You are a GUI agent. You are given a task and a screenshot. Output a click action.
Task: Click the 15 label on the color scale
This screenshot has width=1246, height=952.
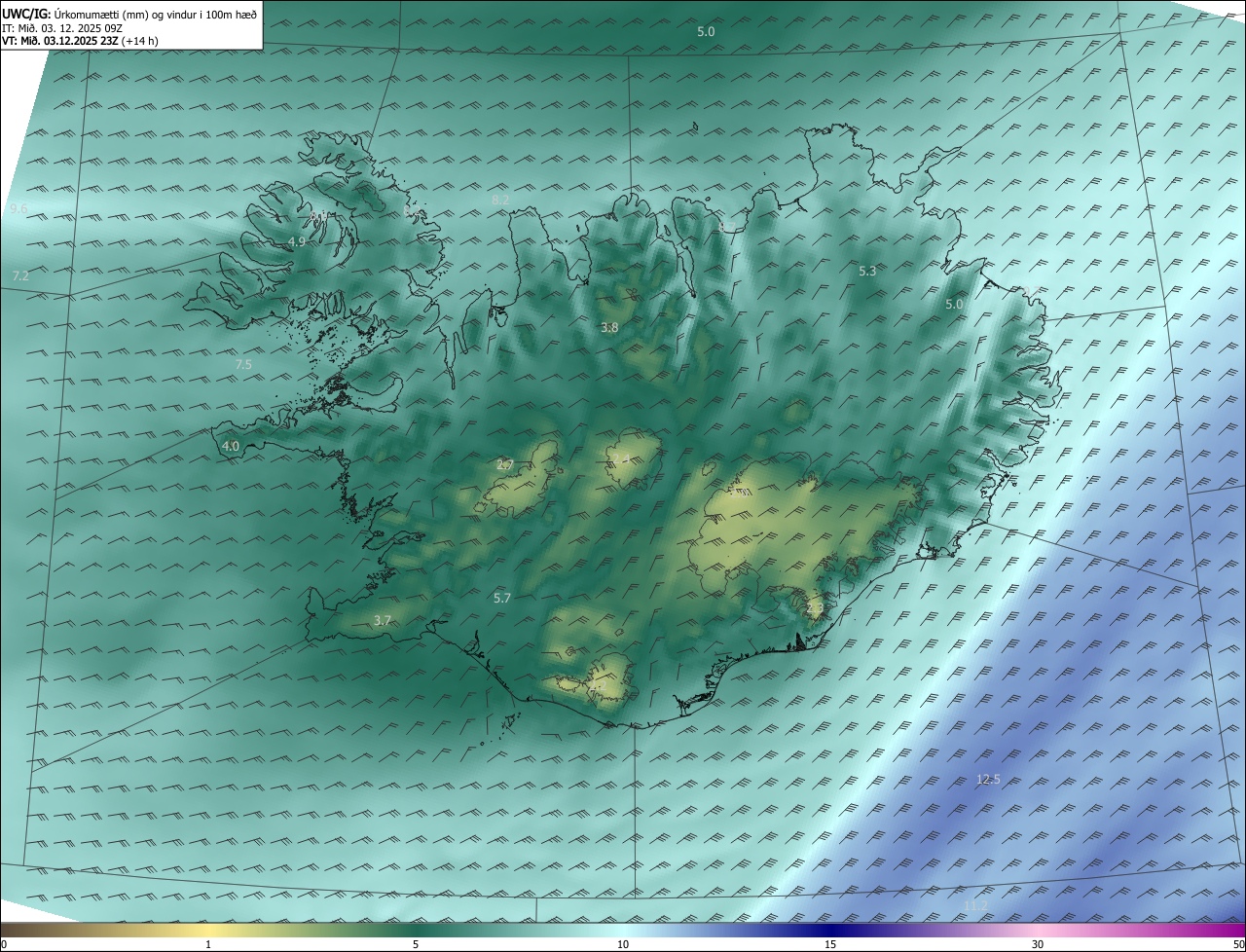830,944
